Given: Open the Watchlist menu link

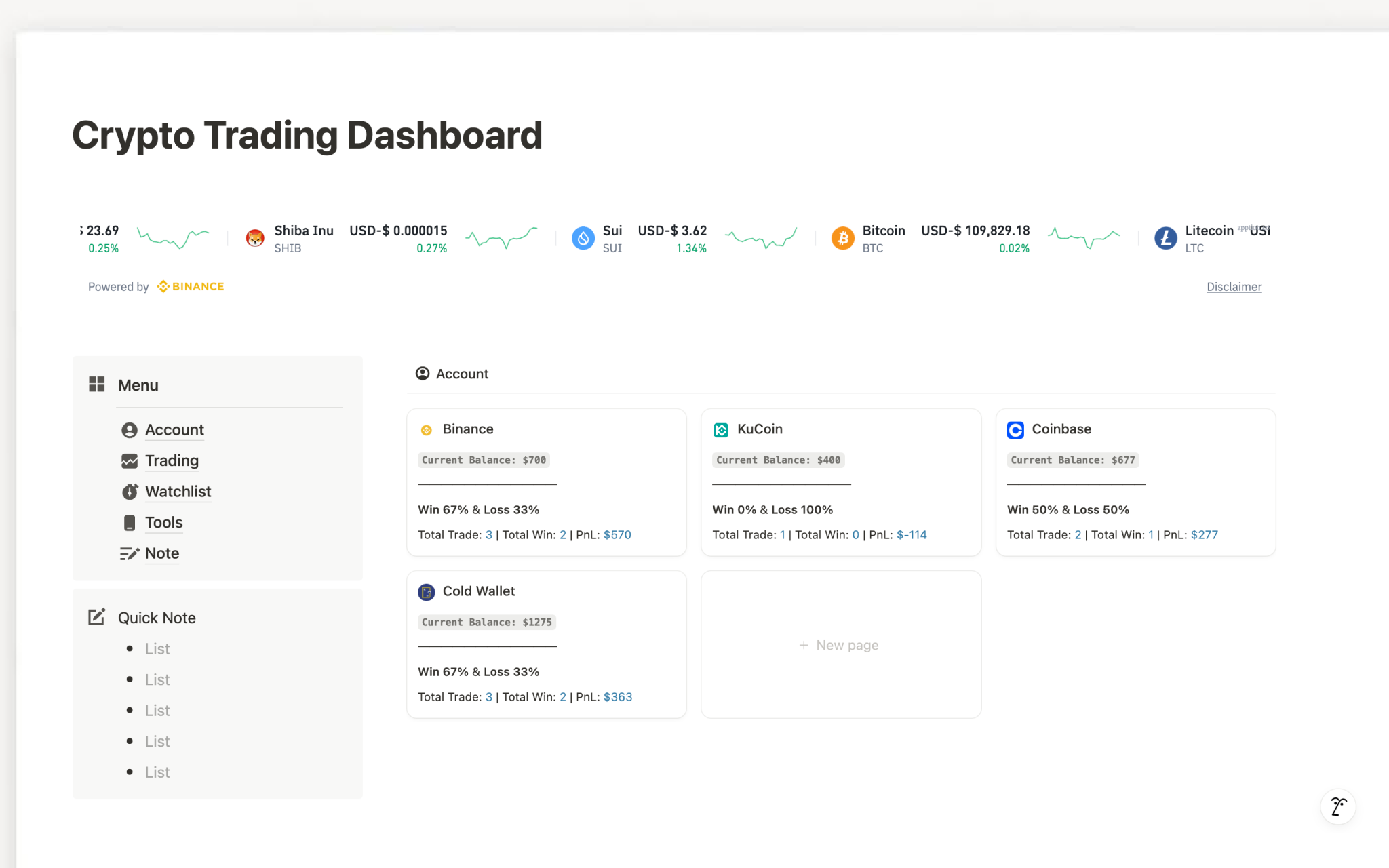Looking at the screenshot, I should (178, 492).
